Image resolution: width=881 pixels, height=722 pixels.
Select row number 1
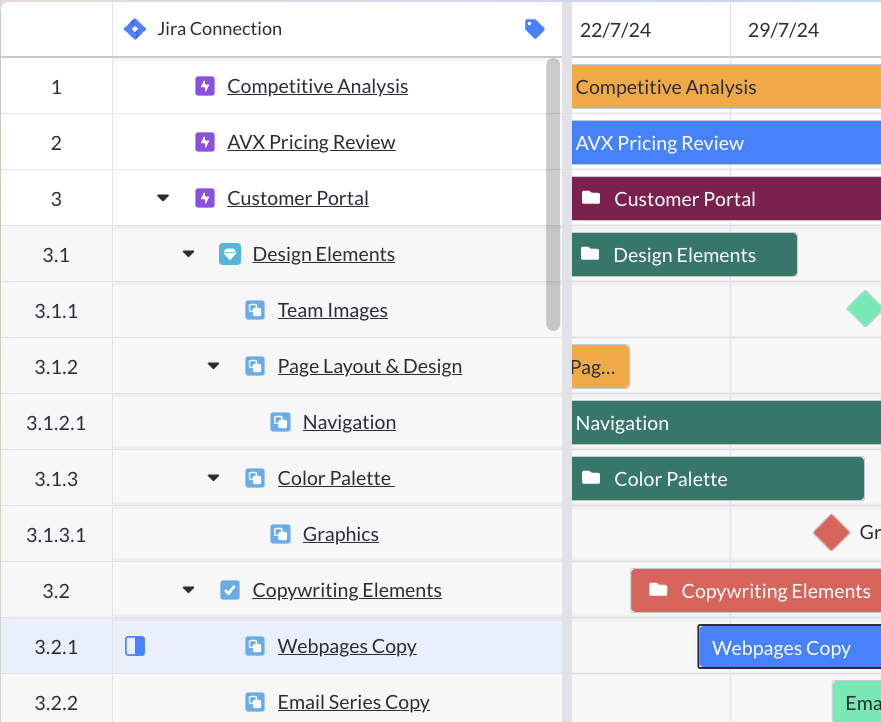point(56,87)
